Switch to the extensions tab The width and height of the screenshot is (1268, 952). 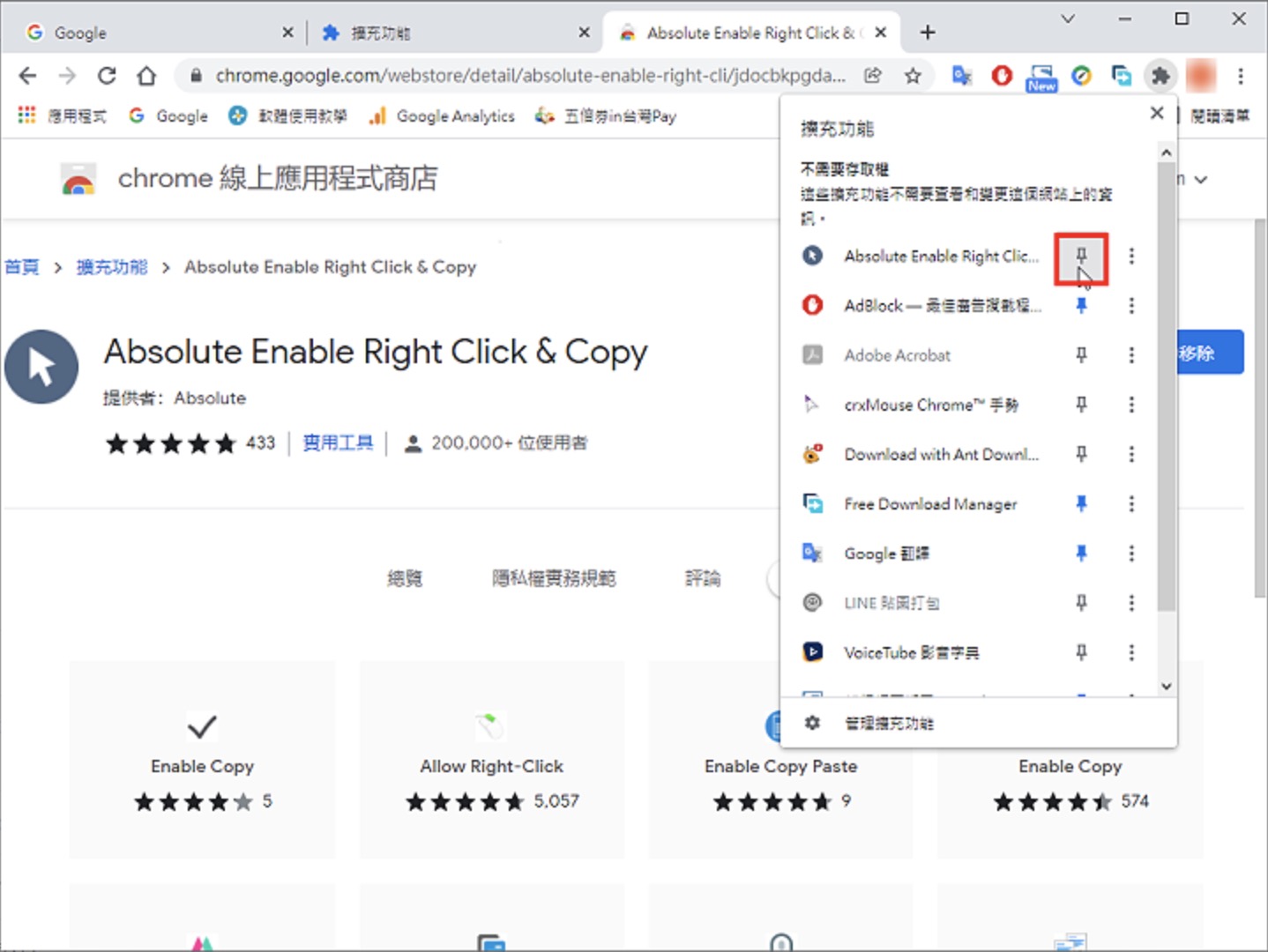click(453, 33)
